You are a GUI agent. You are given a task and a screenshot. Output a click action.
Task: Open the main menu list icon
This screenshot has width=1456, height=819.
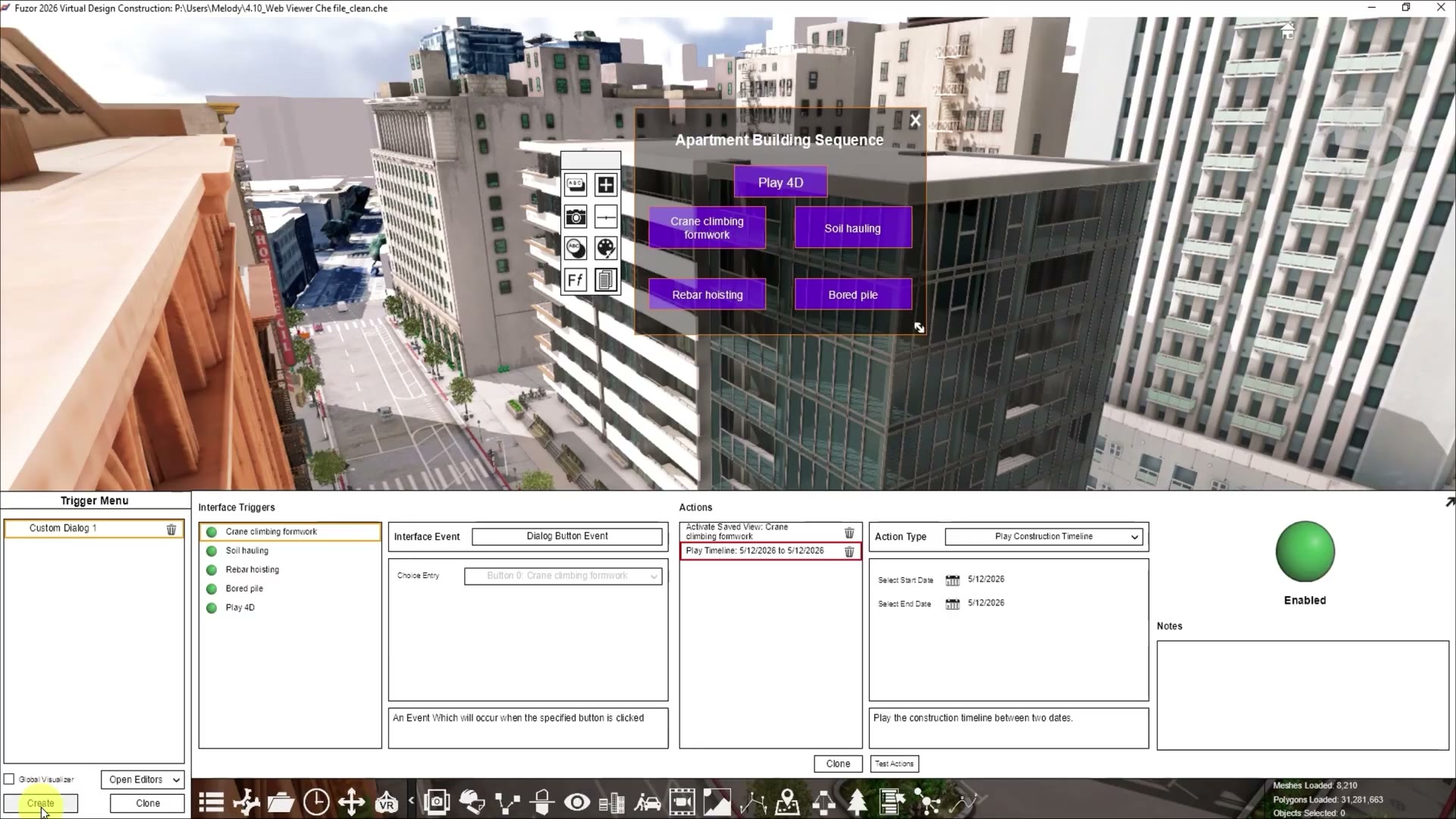[212, 802]
